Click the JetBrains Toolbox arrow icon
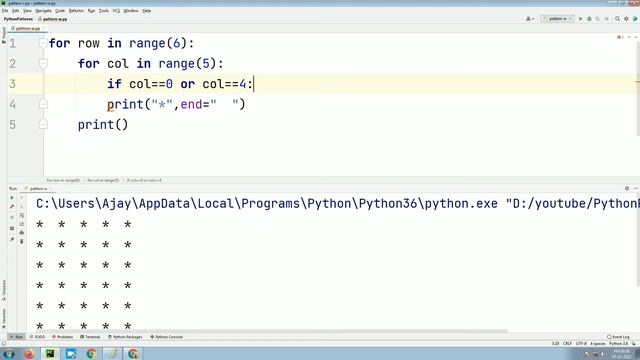This screenshot has height=360, width=640. pos(635,19)
